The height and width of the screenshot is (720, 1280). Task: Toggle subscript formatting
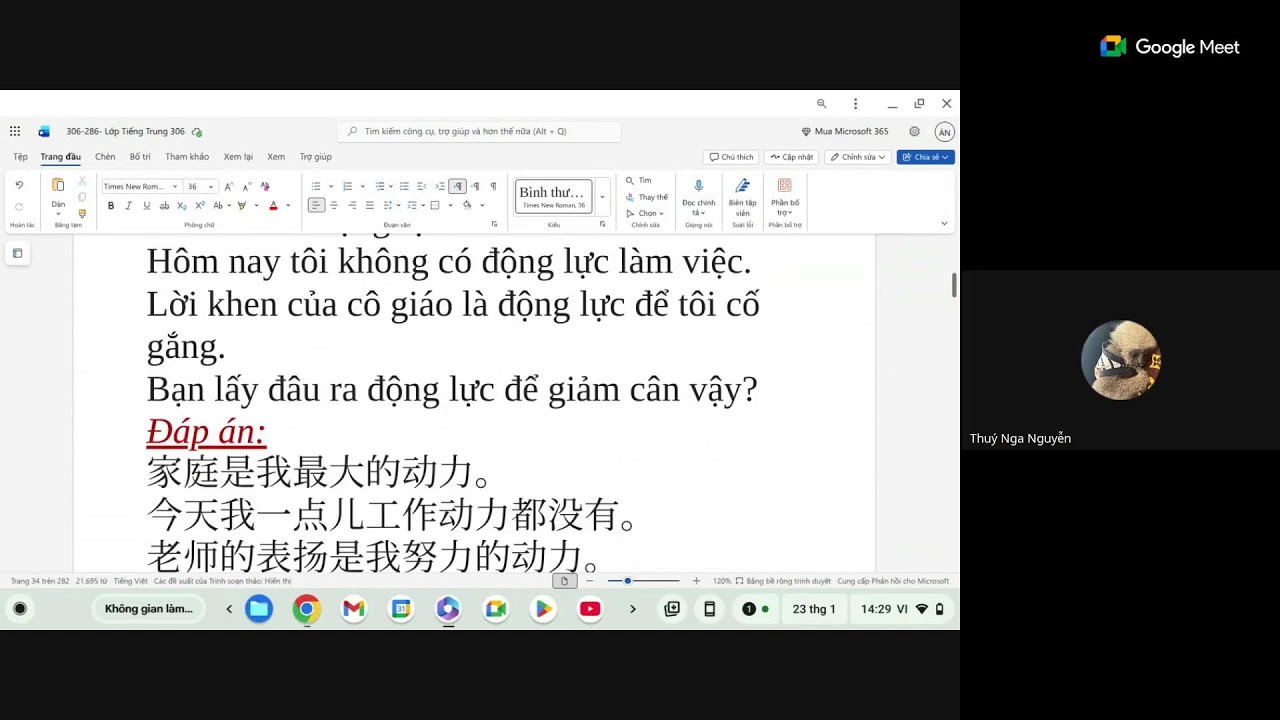tap(182, 206)
